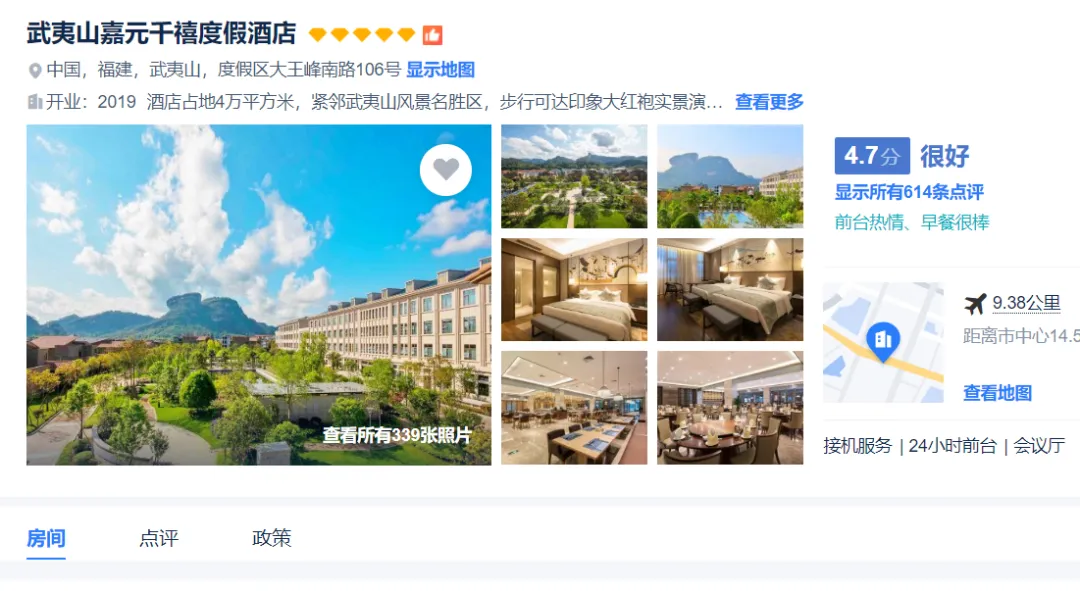
Task: Switch to the 政策 tab
Action: [x=271, y=538]
